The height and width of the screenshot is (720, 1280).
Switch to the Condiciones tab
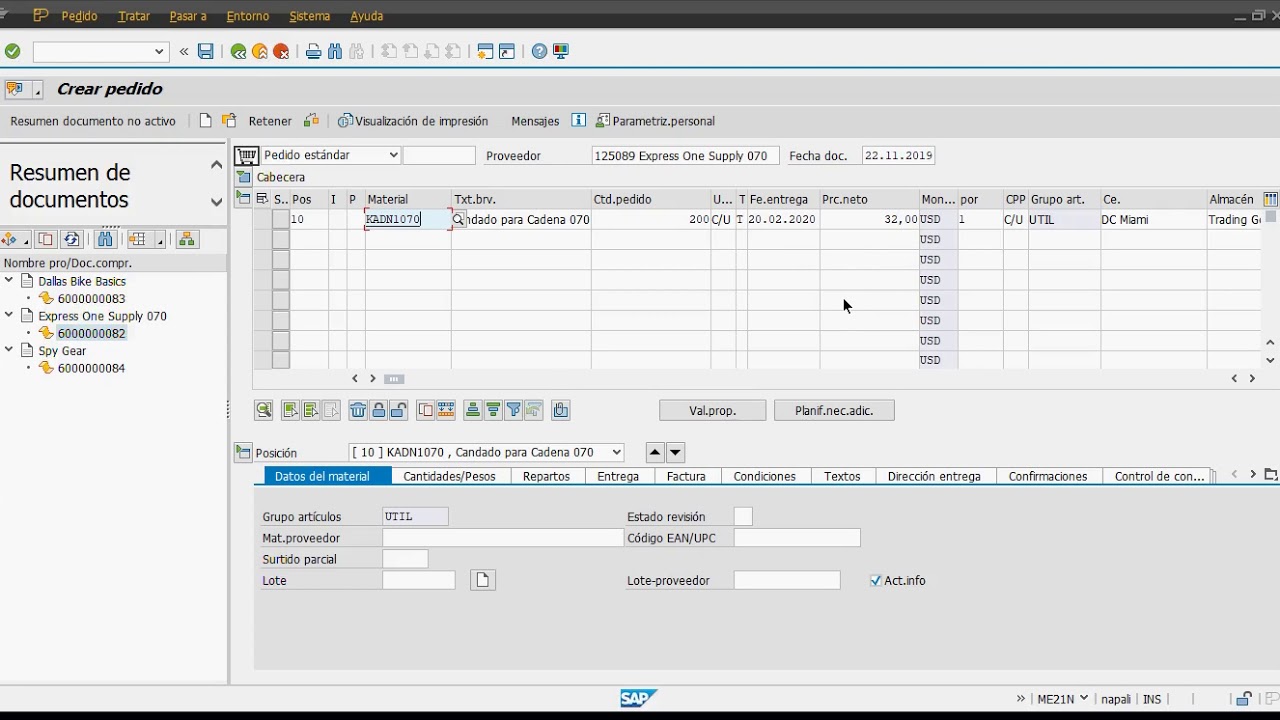[765, 476]
